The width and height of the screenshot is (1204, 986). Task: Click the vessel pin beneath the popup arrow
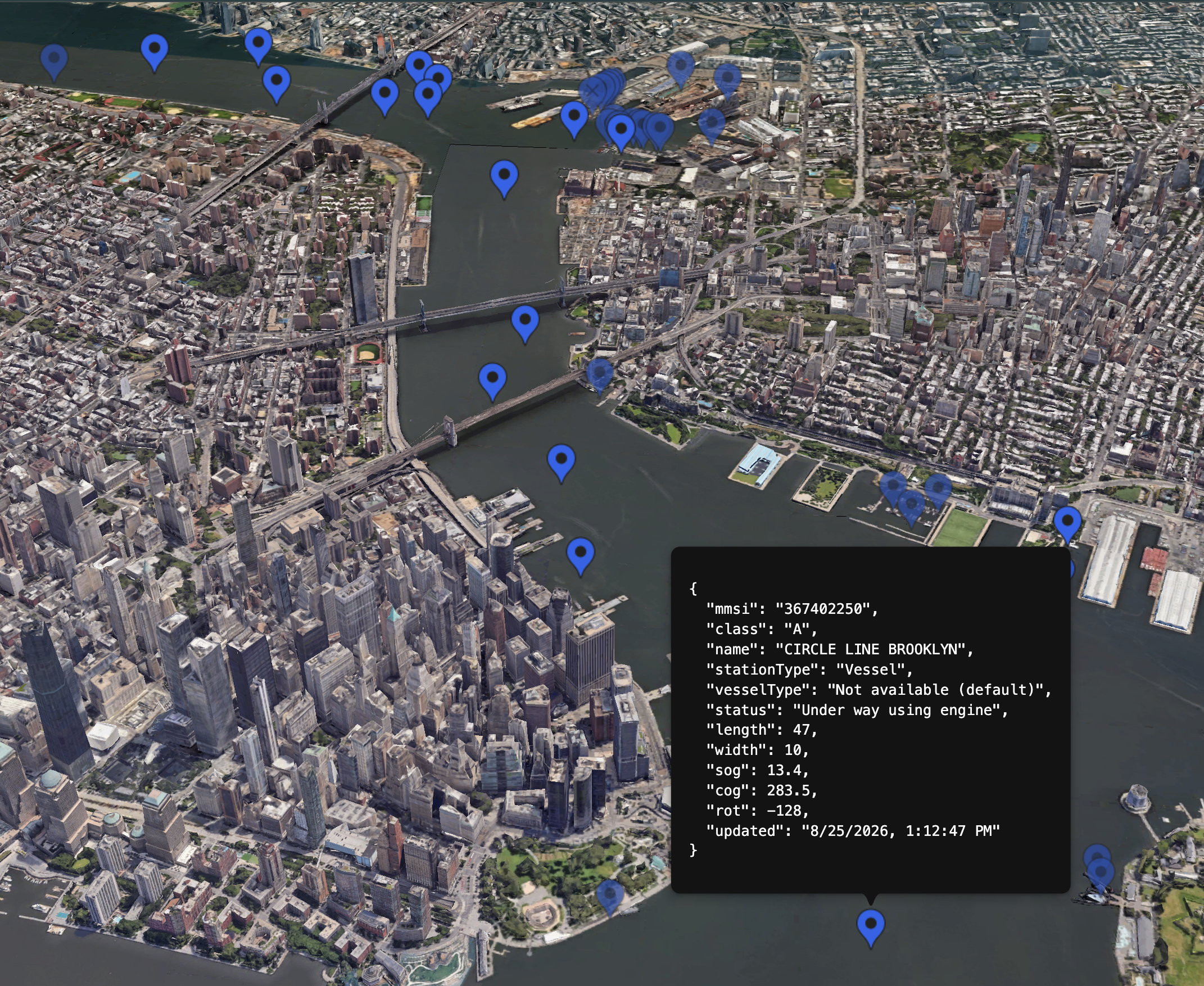pyautogui.click(x=870, y=928)
